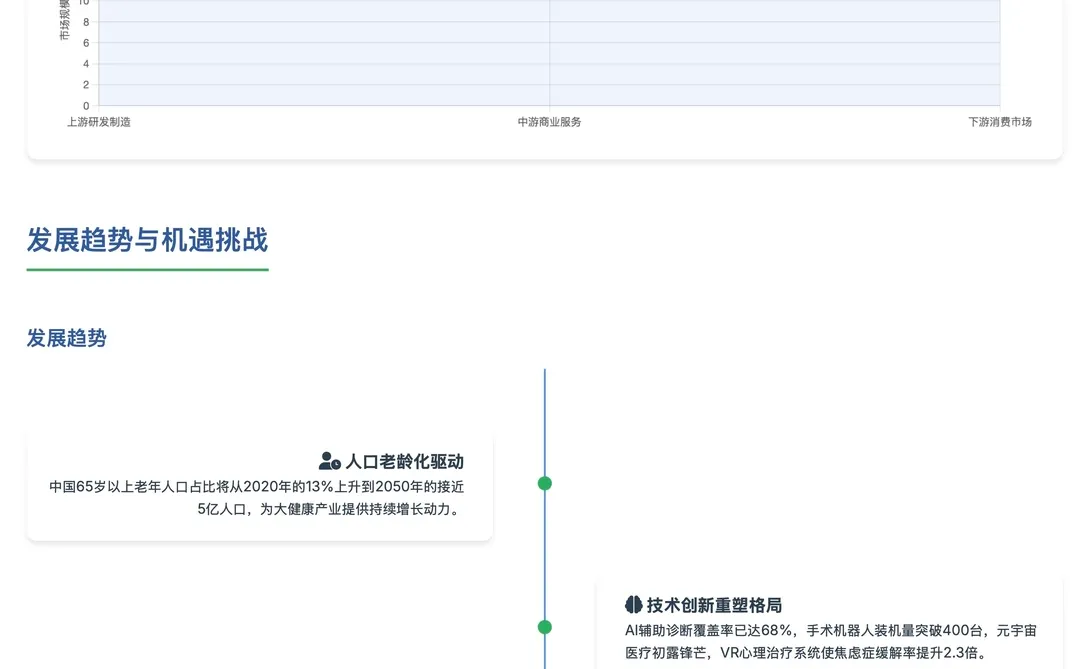Click the vertical timeline line between the cards

(545, 555)
